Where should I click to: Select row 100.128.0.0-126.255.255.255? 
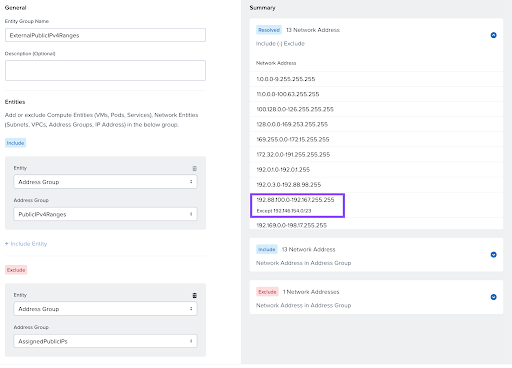click(x=376, y=109)
